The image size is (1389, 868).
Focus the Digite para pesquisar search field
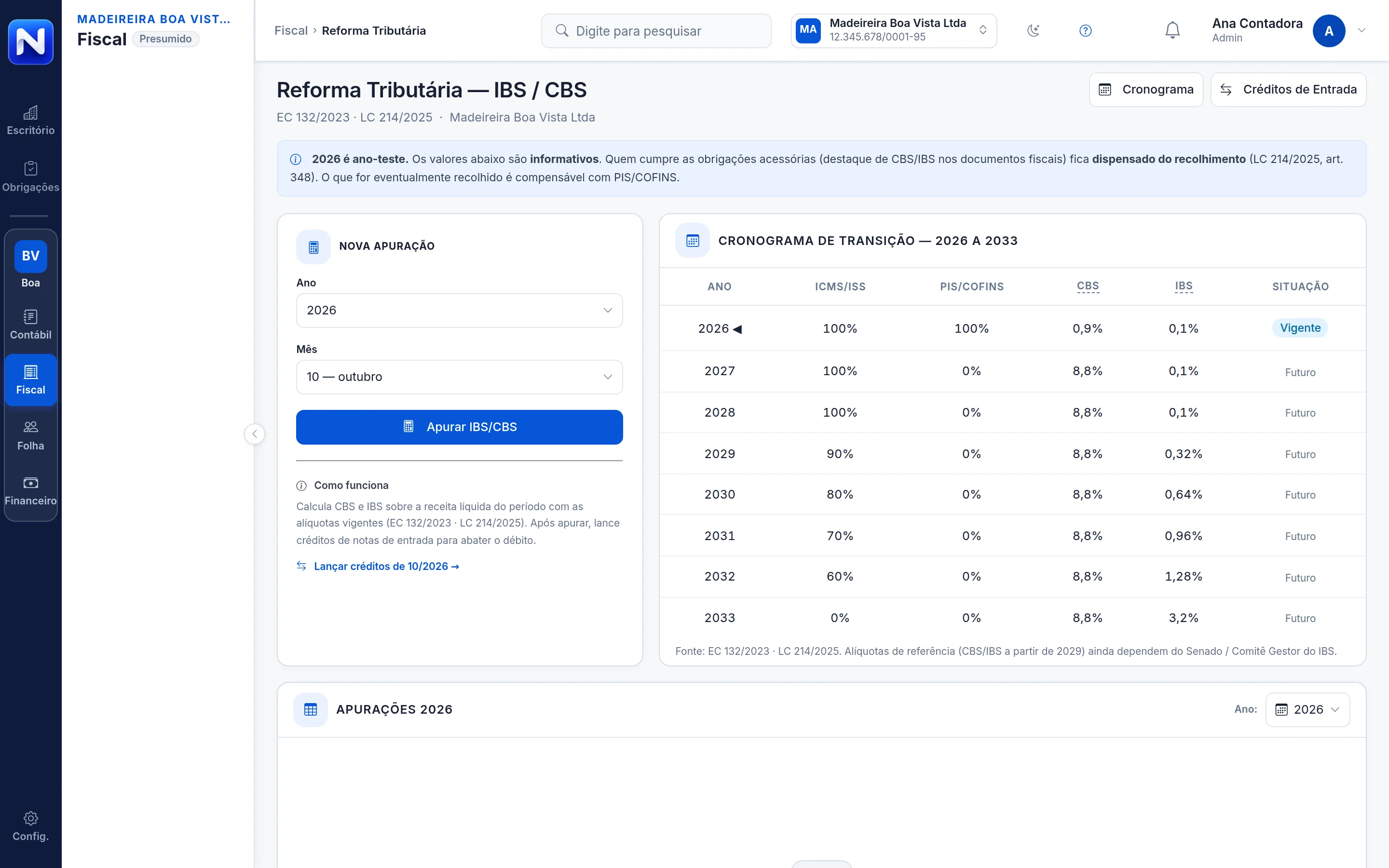click(656, 31)
